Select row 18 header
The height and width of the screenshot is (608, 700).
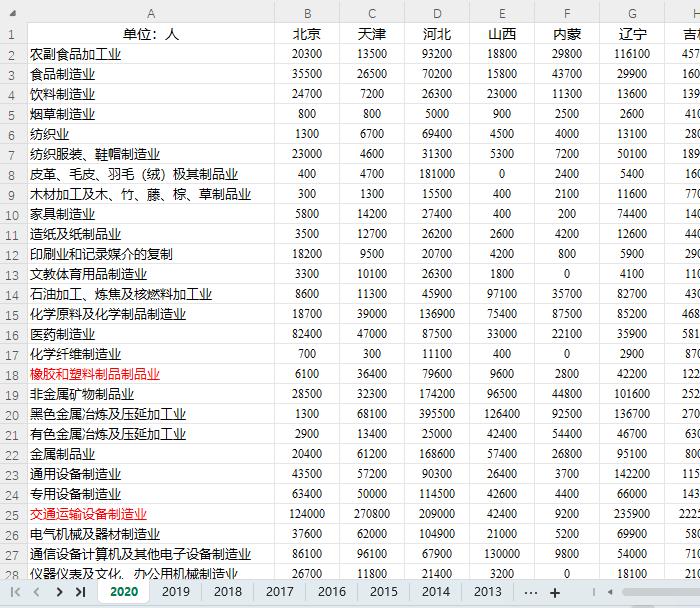[x=12, y=375]
